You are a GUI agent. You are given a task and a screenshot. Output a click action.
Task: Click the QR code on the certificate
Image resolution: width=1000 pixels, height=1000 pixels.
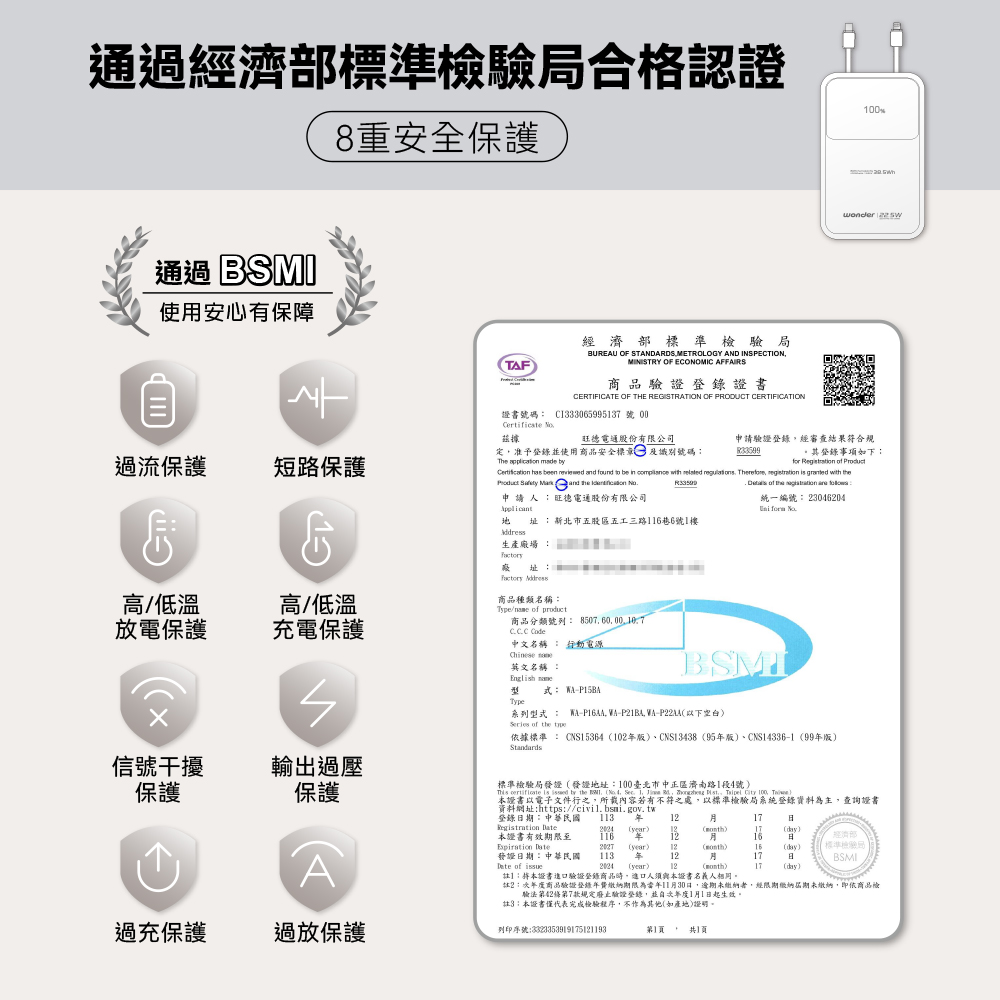tap(848, 380)
